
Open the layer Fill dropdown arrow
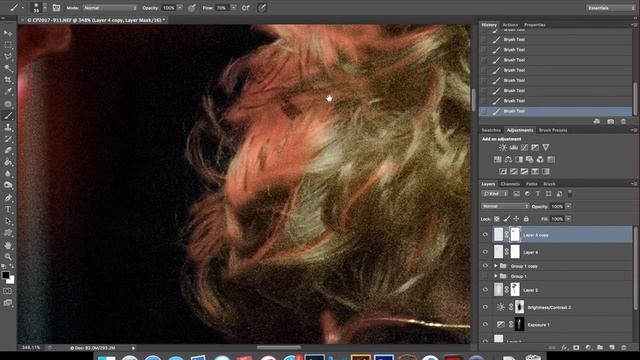[x=568, y=219]
